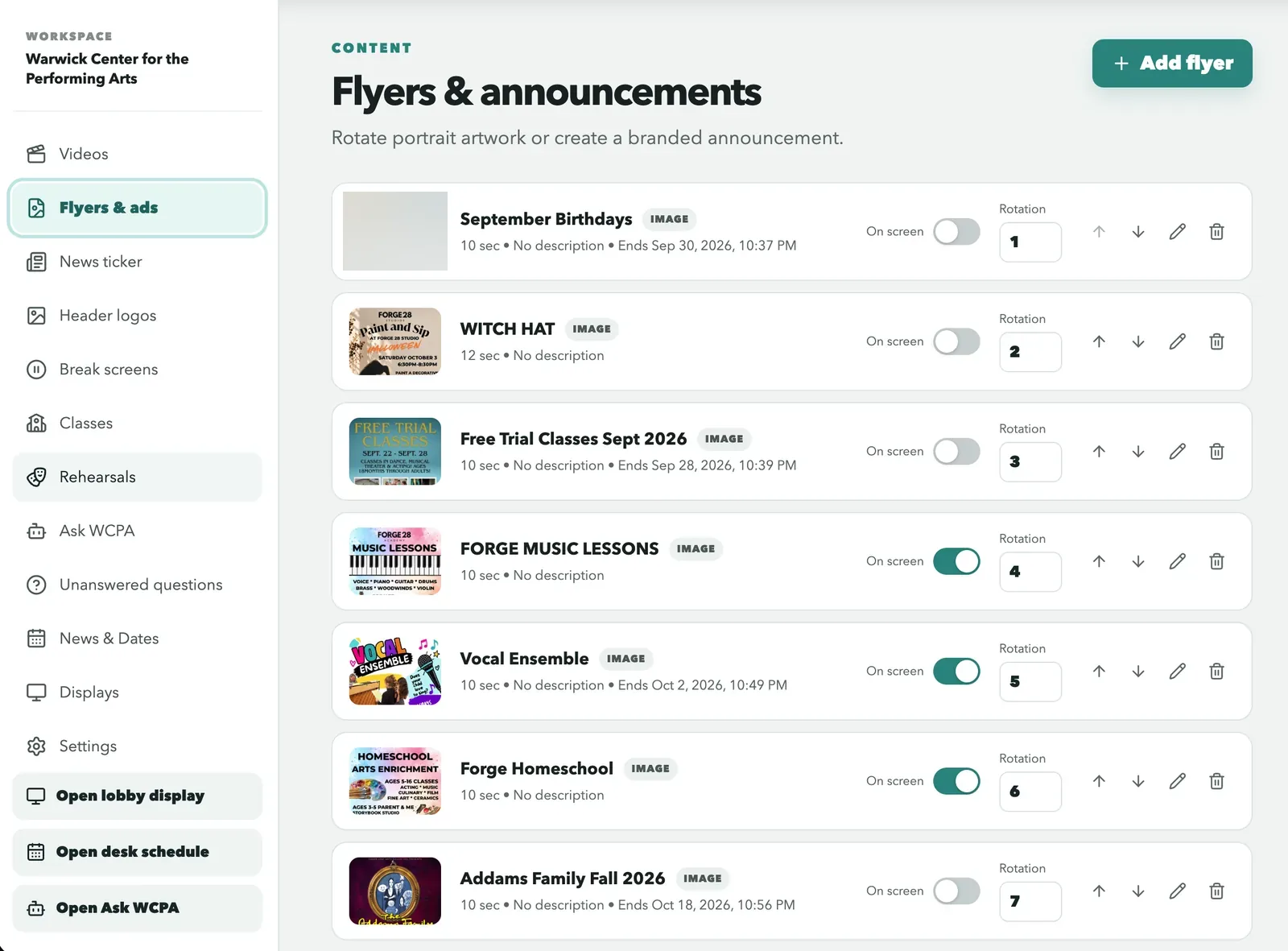
Task: Disable FORGE MUSIC LESSONS on screen
Action: [x=956, y=561]
